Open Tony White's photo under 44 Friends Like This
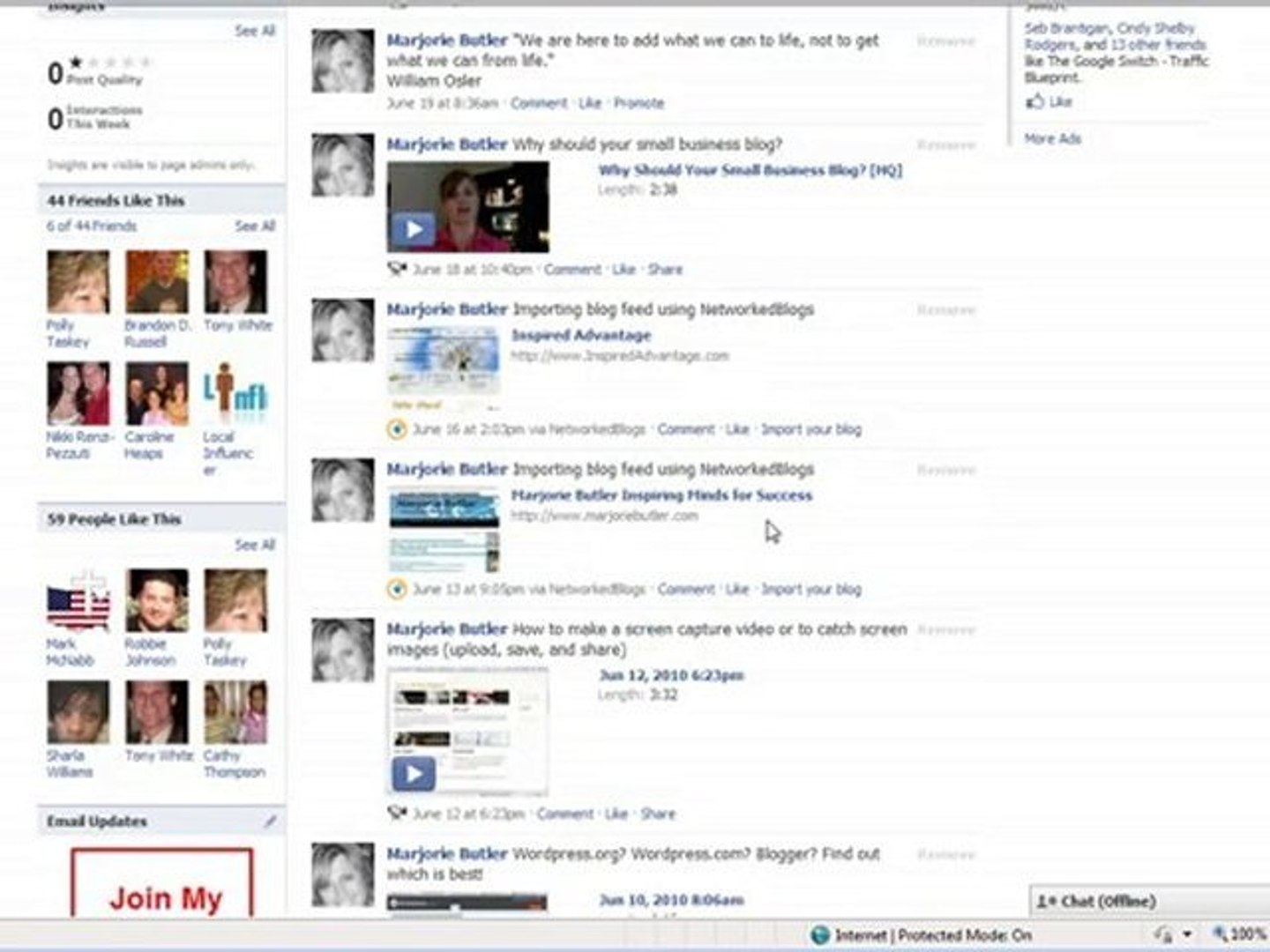Screen dimensions: 1270x952 tap(235, 282)
